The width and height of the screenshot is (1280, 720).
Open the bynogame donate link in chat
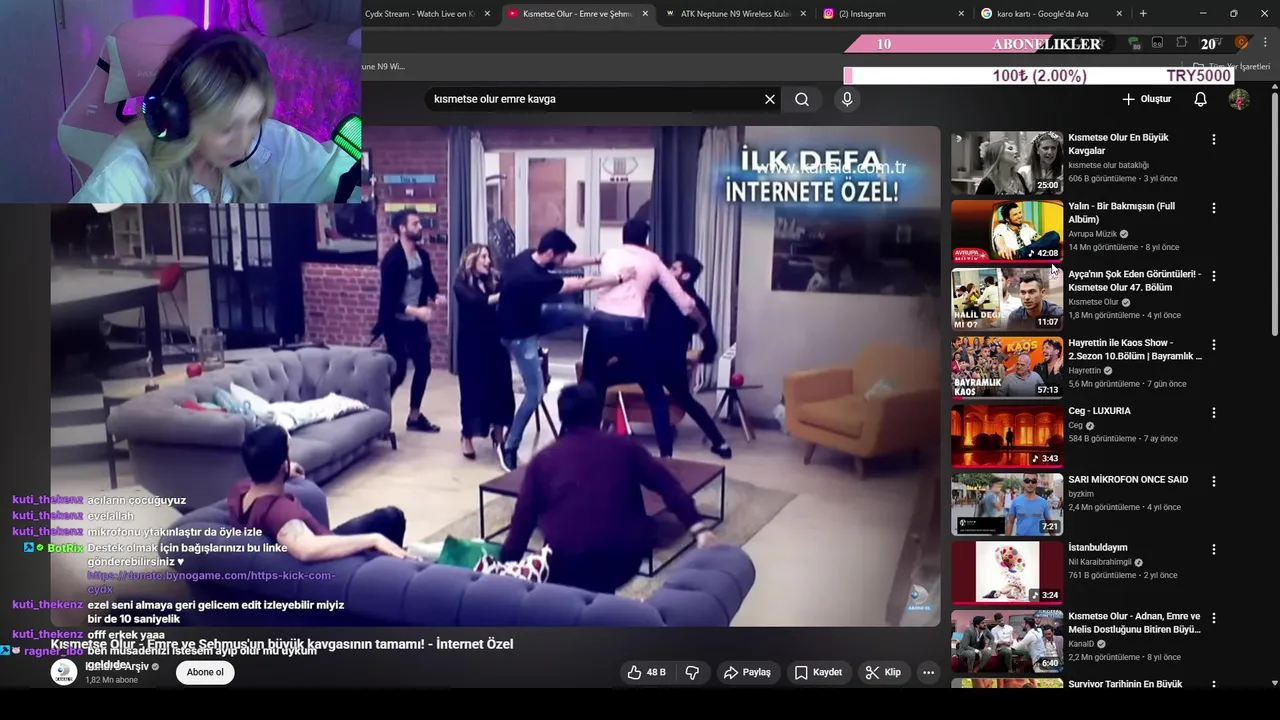point(211,582)
